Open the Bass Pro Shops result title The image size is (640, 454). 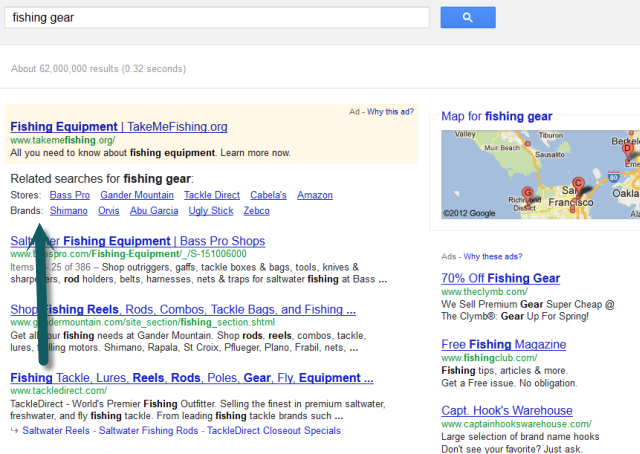coord(137,241)
